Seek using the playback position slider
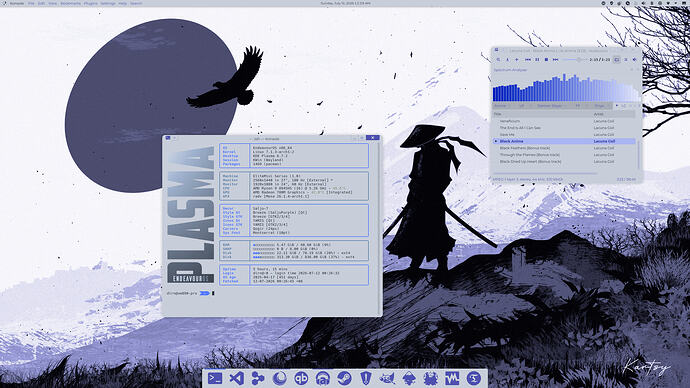This screenshot has width=690, height=388. (573, 59)
